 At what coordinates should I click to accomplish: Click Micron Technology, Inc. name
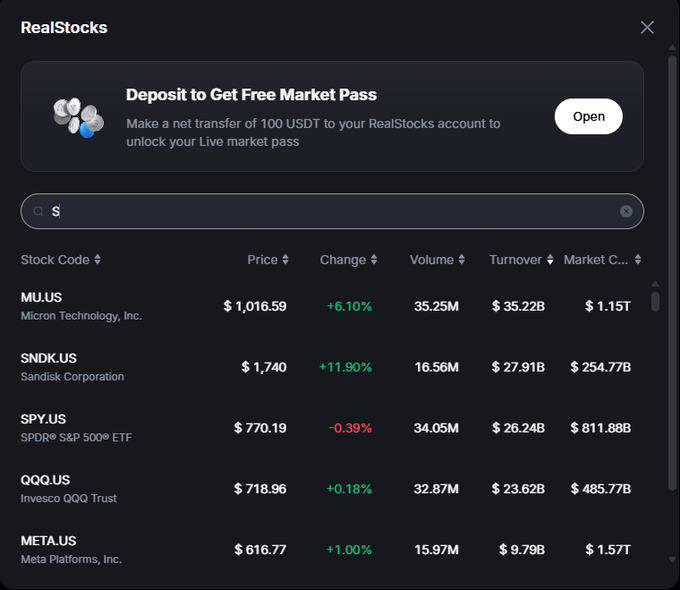82,316
